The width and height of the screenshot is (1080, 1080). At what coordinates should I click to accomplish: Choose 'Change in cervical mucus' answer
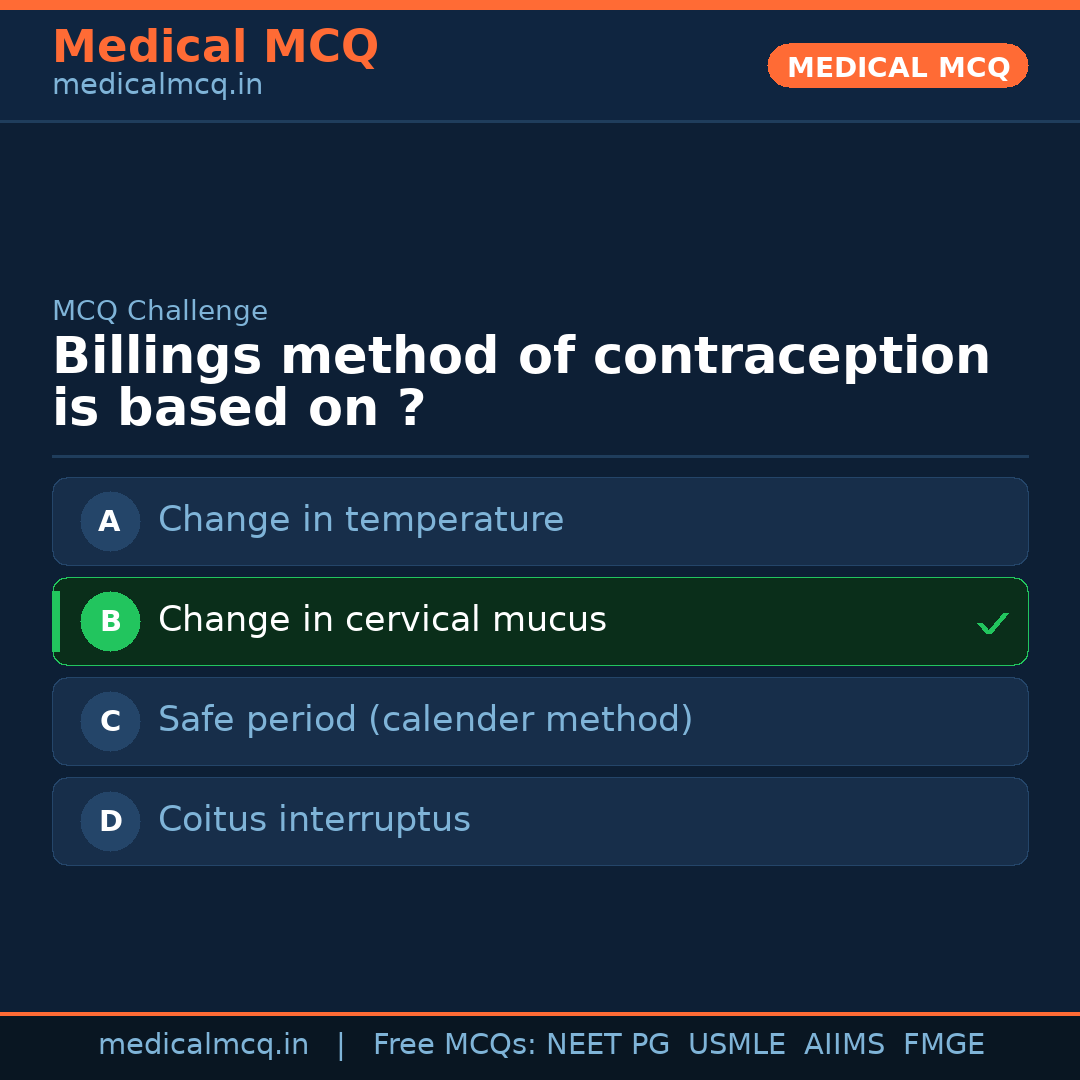382,620
